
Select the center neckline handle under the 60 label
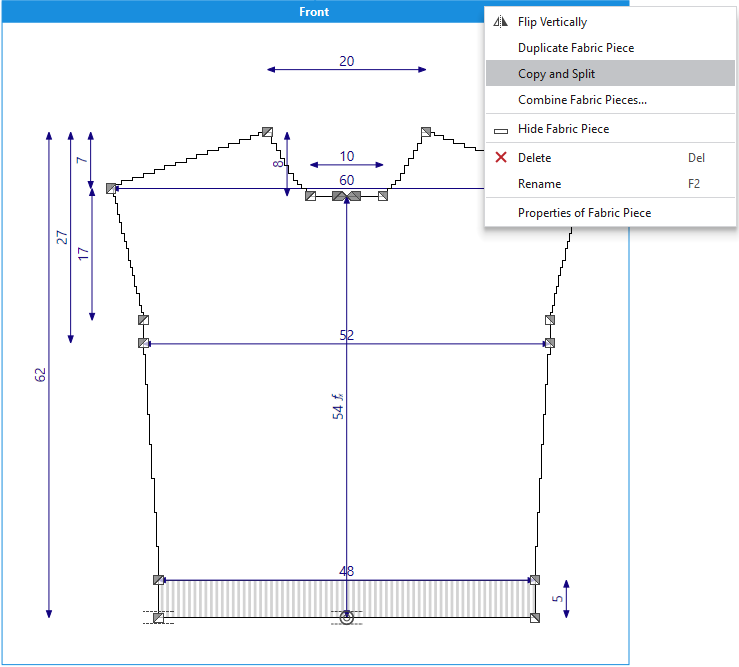click(x=346, y=196)
